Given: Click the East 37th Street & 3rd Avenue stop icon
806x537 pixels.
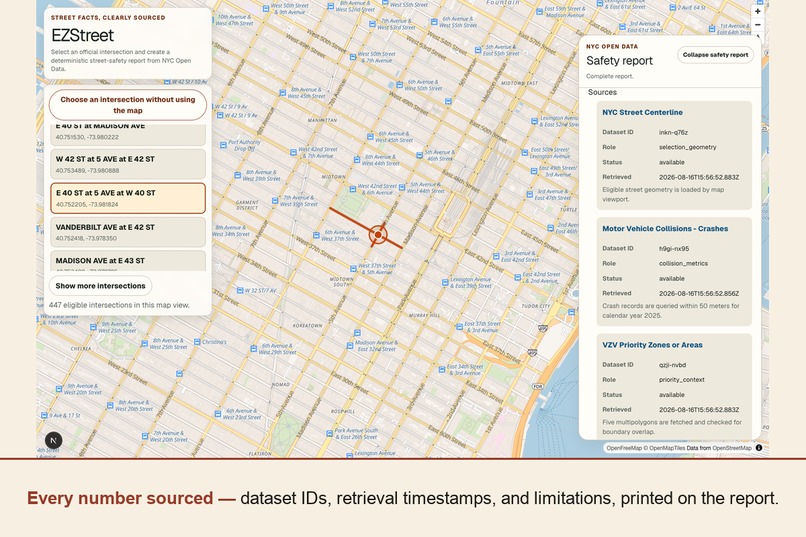Looking at the screenshot, I should (x=459, y=326).
